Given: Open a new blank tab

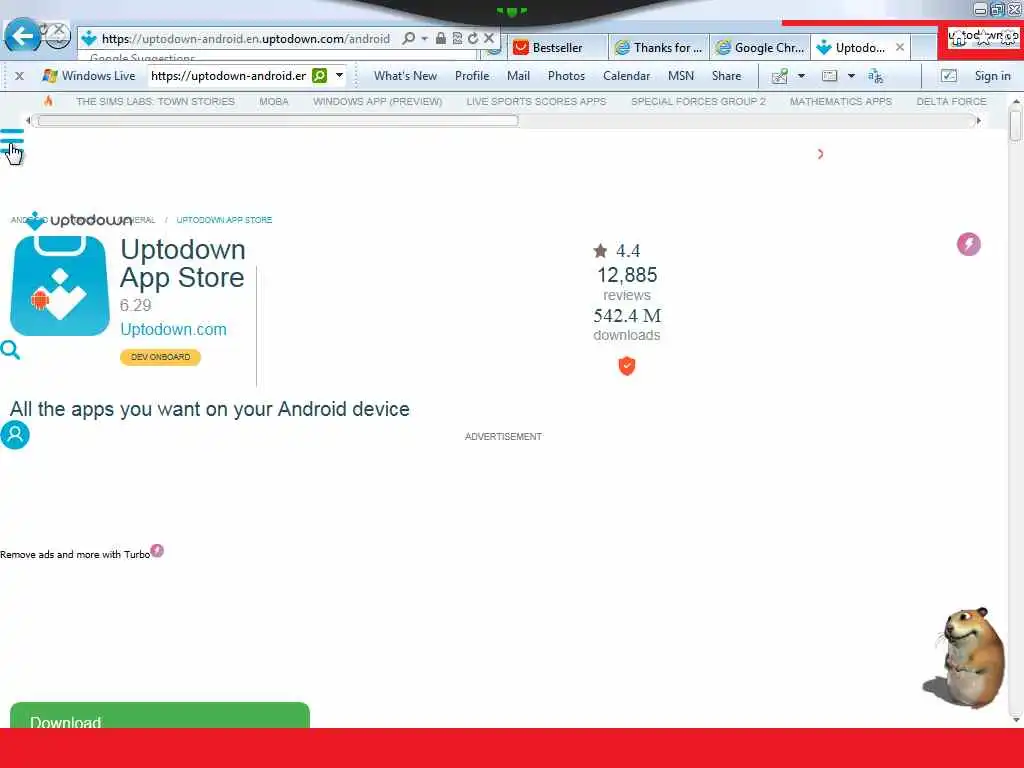Looking at the screenshot, I should [924, 48].
